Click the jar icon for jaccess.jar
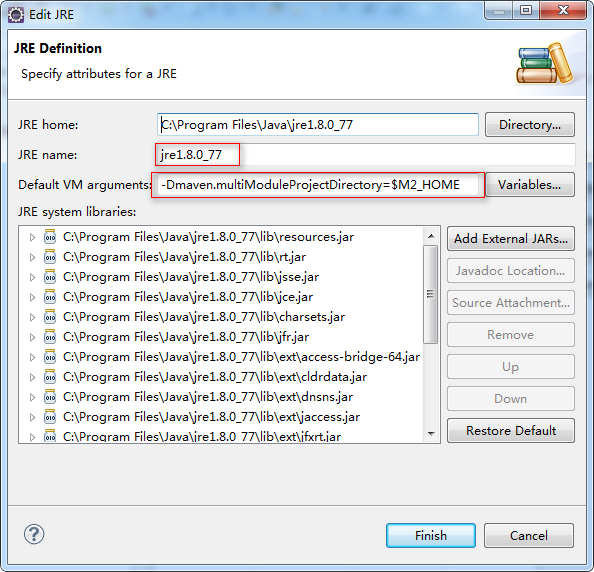Screen dimensions: 594x572 tap(50, 417)
